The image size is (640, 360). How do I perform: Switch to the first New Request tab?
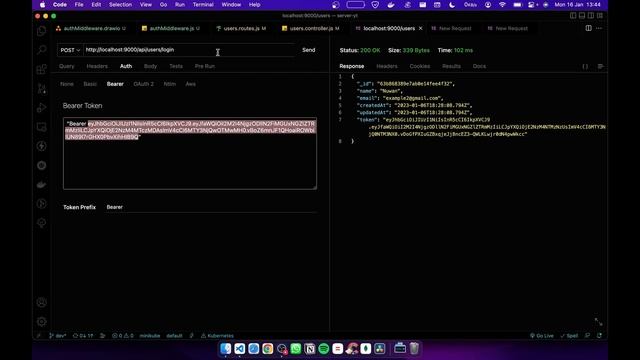point(451,28)
